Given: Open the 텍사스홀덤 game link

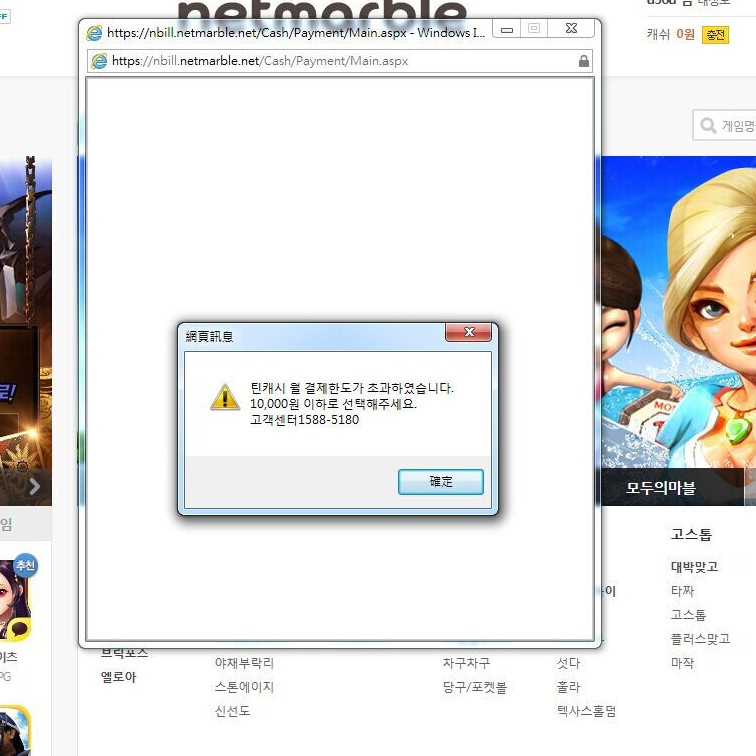Looking at the screenshot, I should (x=586, y=711).
